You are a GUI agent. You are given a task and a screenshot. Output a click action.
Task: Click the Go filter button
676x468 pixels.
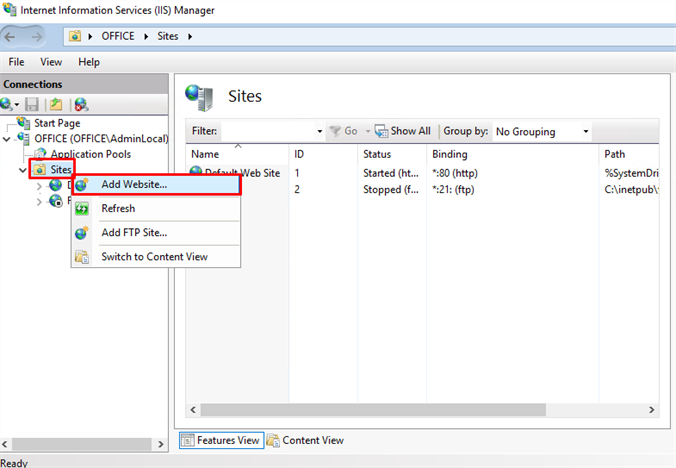tap(343, 131)
